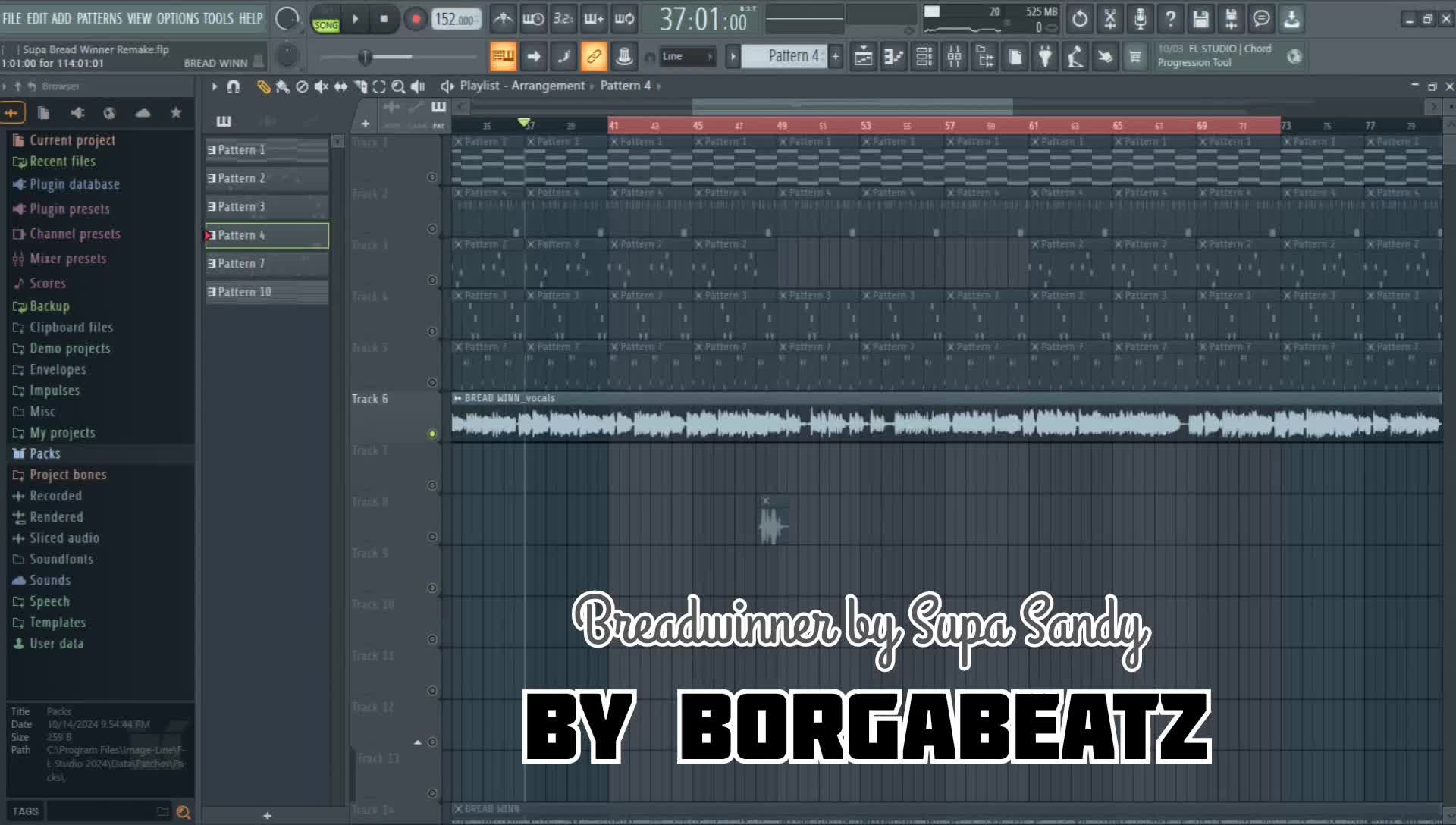Expand the Packs folder in browser
This screenshot has width=1456, height=825.
(45, 453)
